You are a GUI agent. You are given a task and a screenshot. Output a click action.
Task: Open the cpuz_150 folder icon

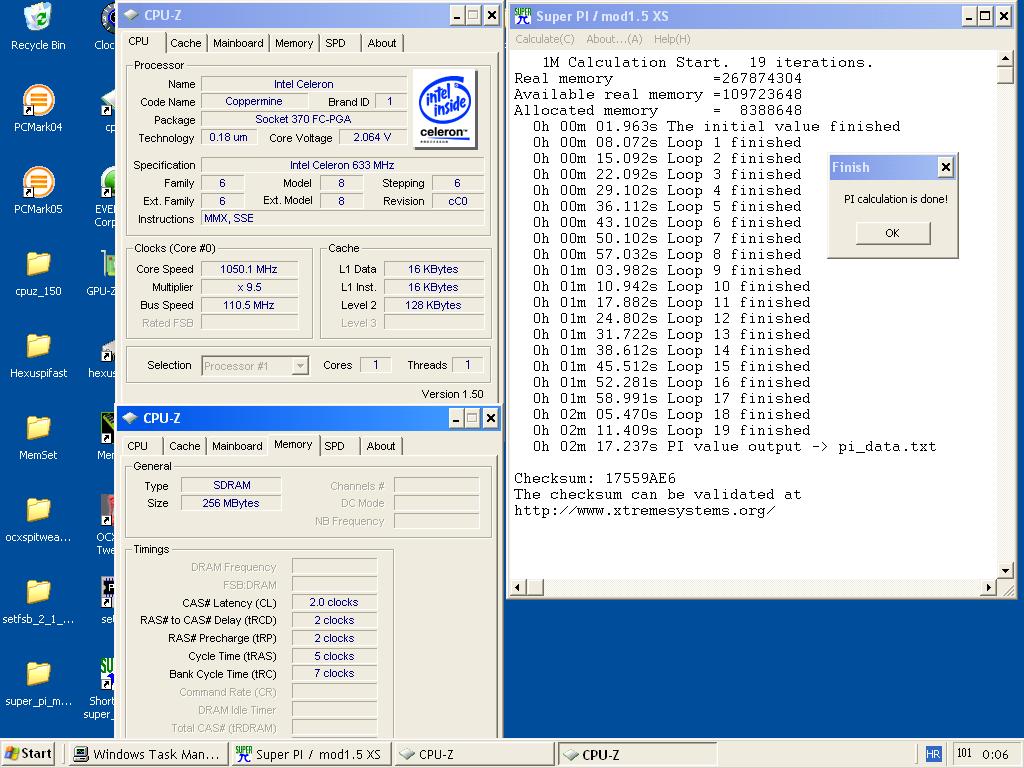(38, 264)
